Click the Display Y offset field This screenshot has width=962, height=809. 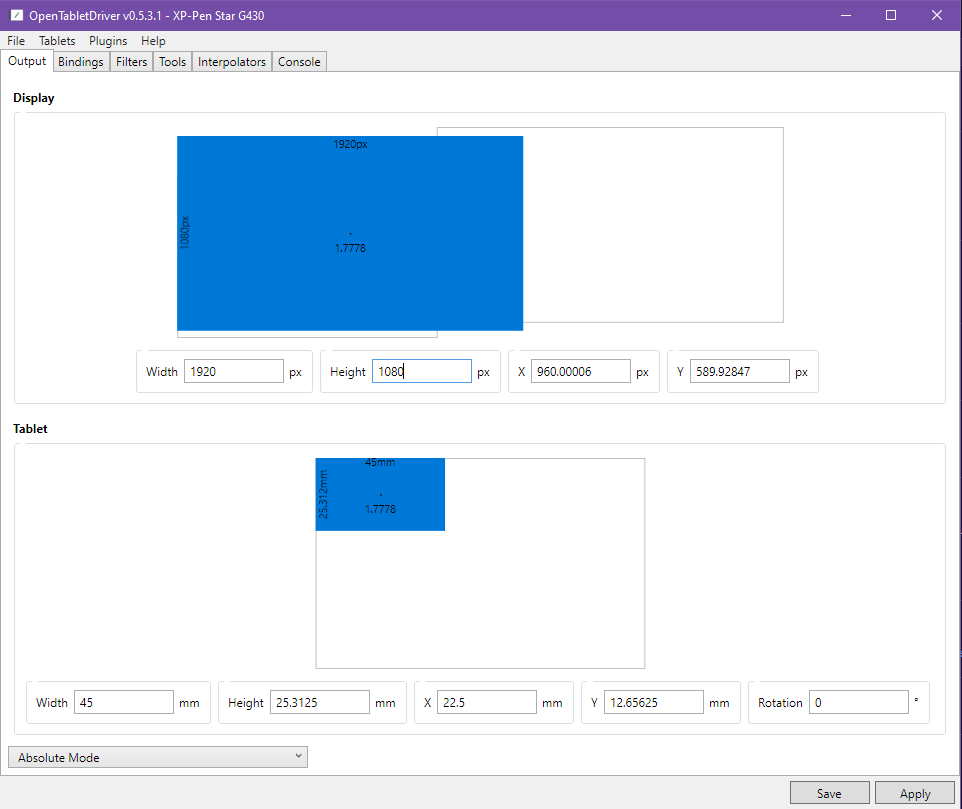pos(739,372)
